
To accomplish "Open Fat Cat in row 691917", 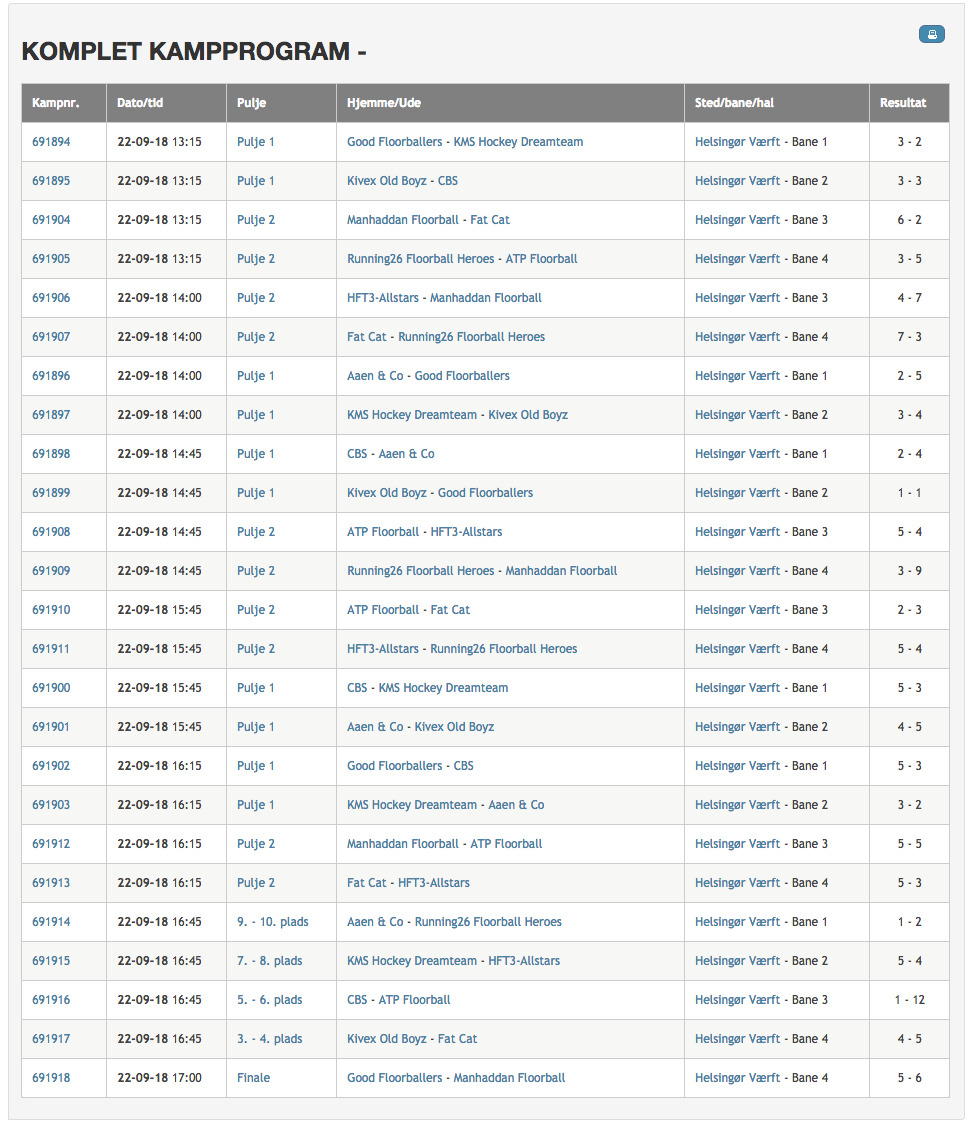I will [457, 1039].
